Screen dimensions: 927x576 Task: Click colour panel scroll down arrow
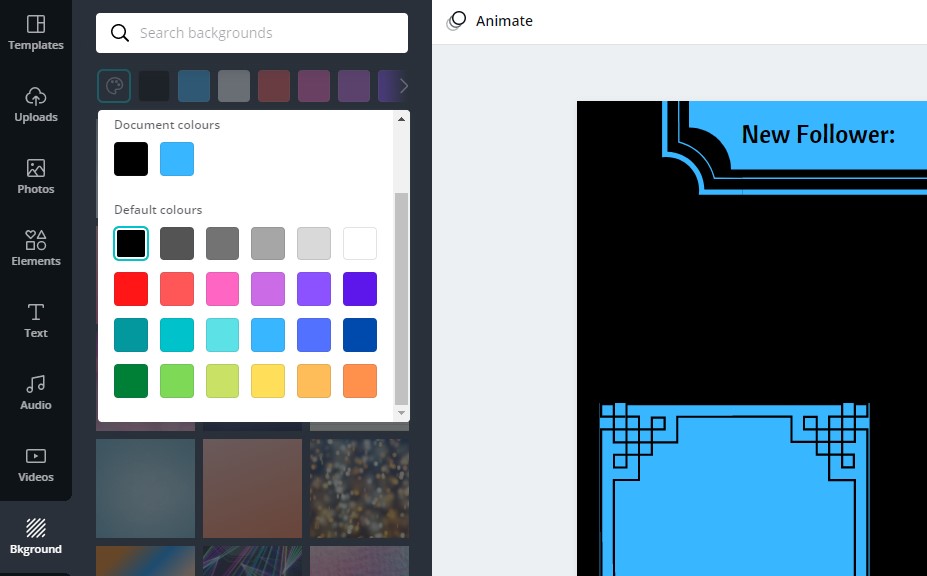point(401,412)
